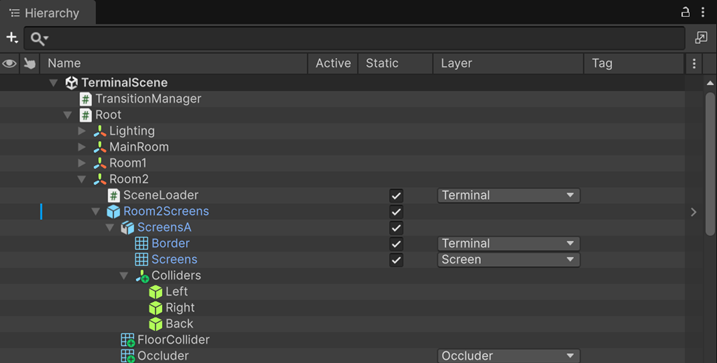Click the green cube icon of Back
Screen dimensions: 717x363
point(155,324)
